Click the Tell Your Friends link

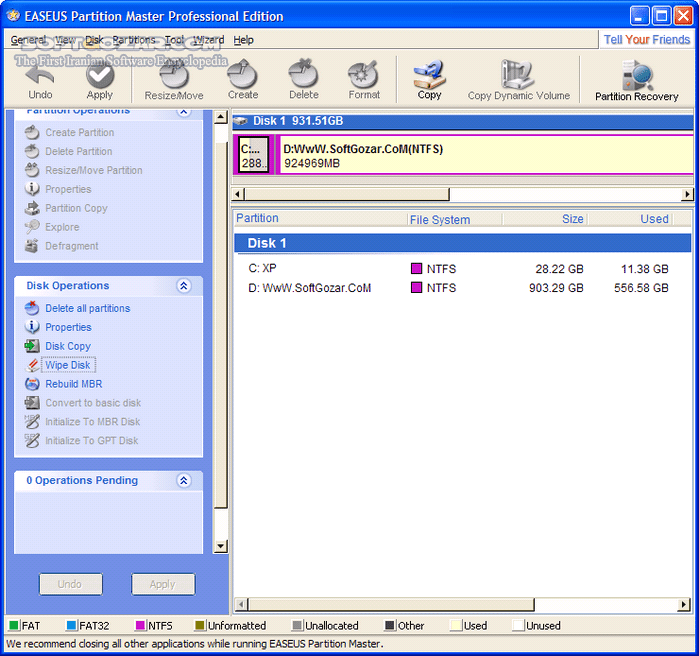tap(647, 40)
